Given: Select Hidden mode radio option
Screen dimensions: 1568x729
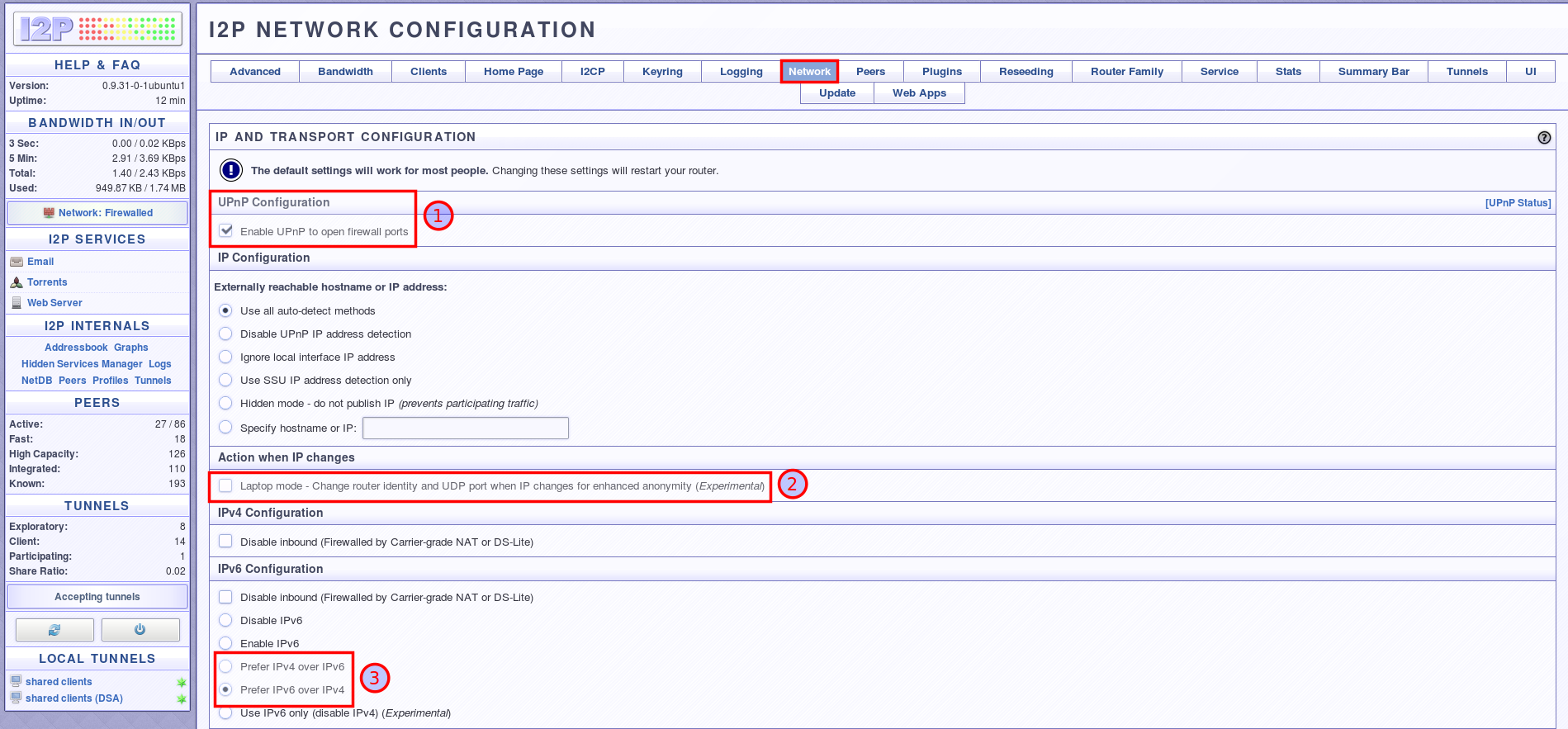Looking at the screenshot, I should (225, 404).
